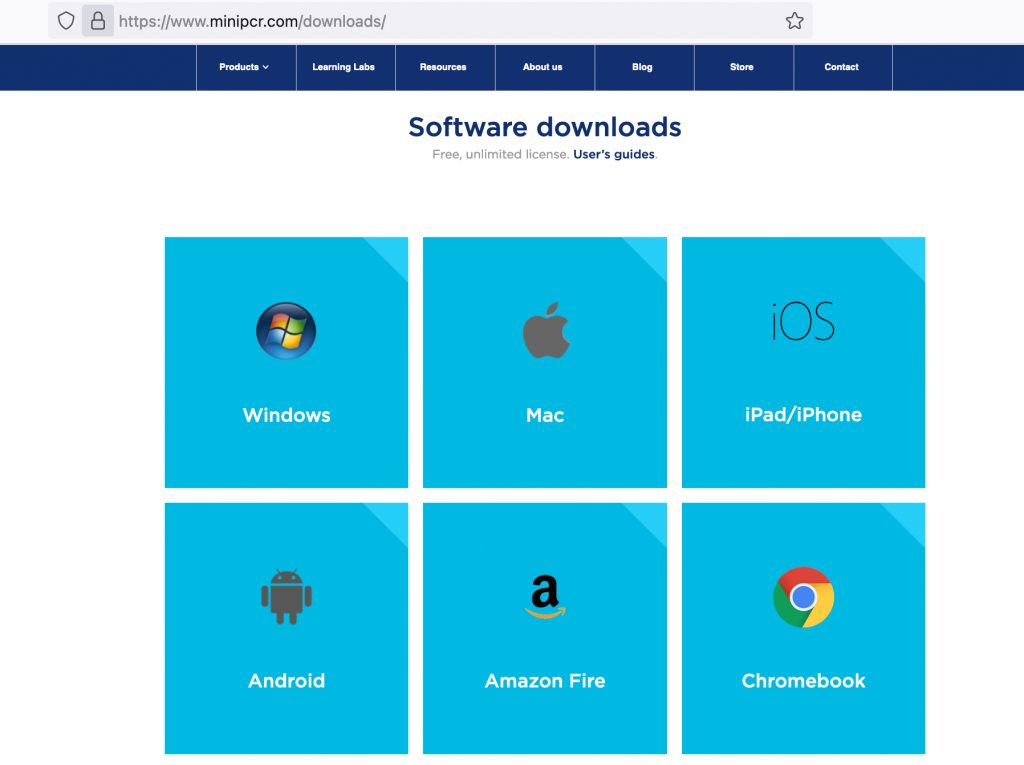Viewport: 1024px width, 765px height.
Task: Open the Contact navigation item
Action: (x=841, y=67)
